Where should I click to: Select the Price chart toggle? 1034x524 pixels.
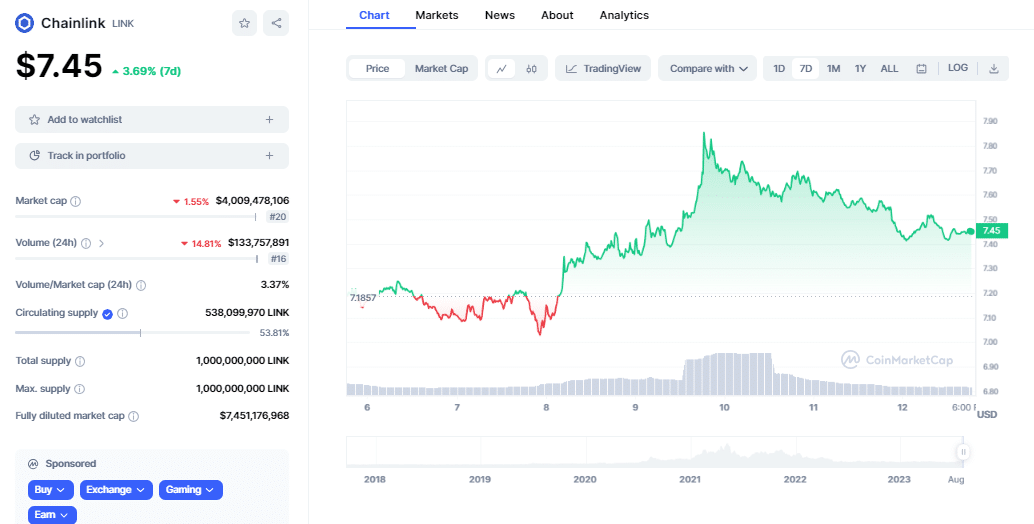377,69
